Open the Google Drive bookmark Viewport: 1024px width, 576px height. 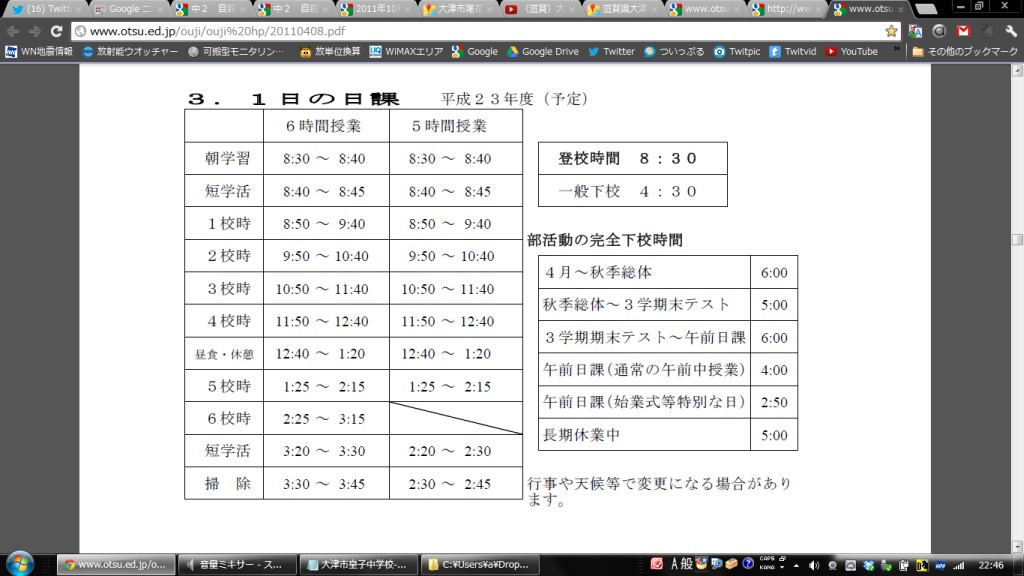[x=542, y=51]
